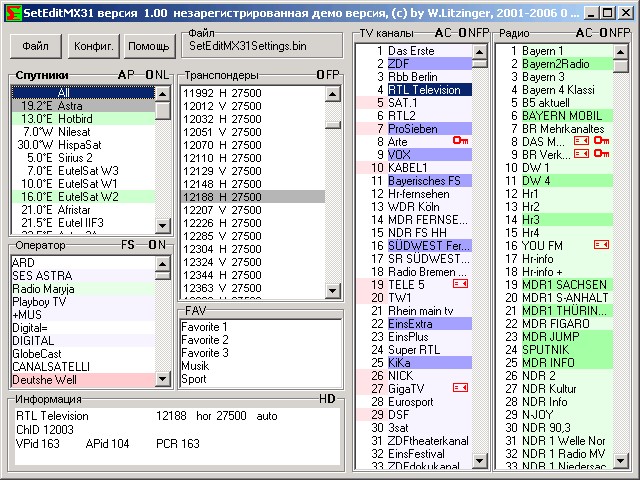
Task: Click the SetEditMX31 title bar application icon
Action: point(12,10)
